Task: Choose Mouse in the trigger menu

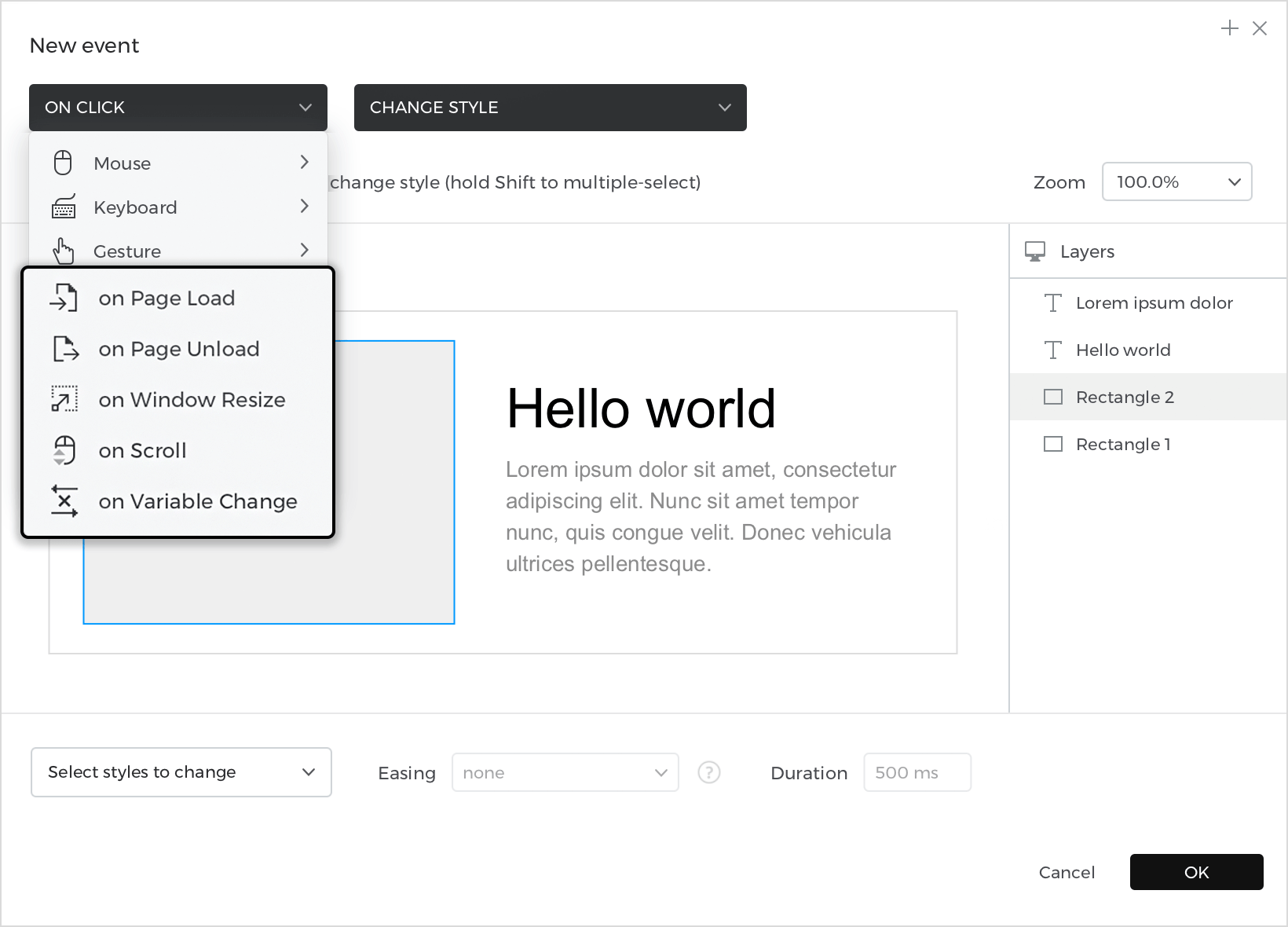Action: 178,163
